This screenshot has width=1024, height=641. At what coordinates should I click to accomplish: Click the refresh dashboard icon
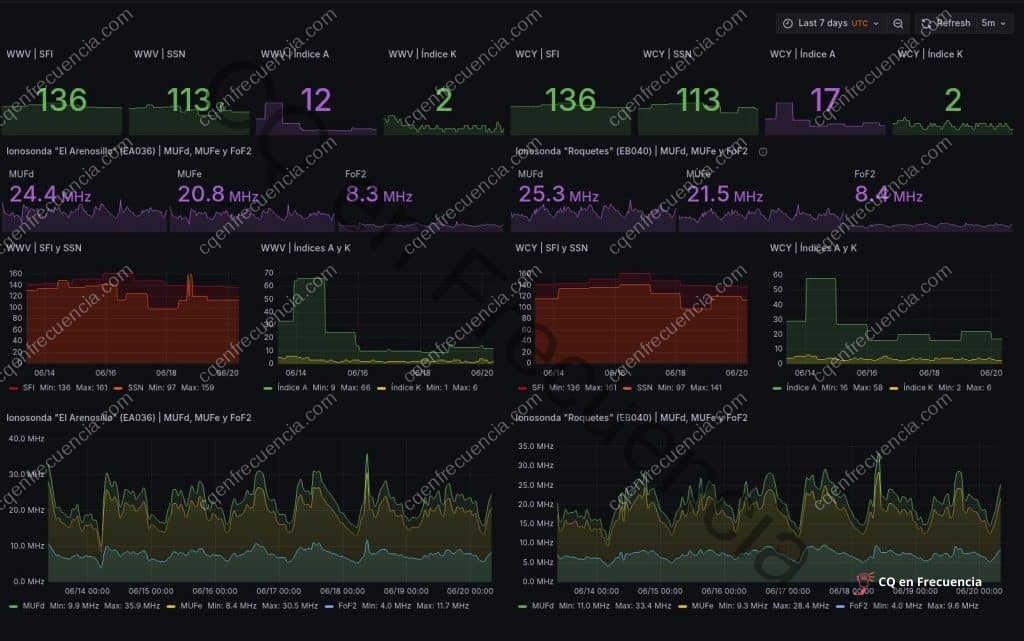pos(926,23)
